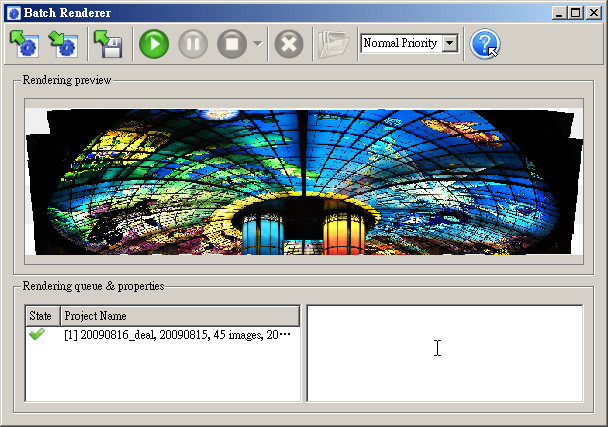
Task: Click the State column header
Action: [43, 316]
